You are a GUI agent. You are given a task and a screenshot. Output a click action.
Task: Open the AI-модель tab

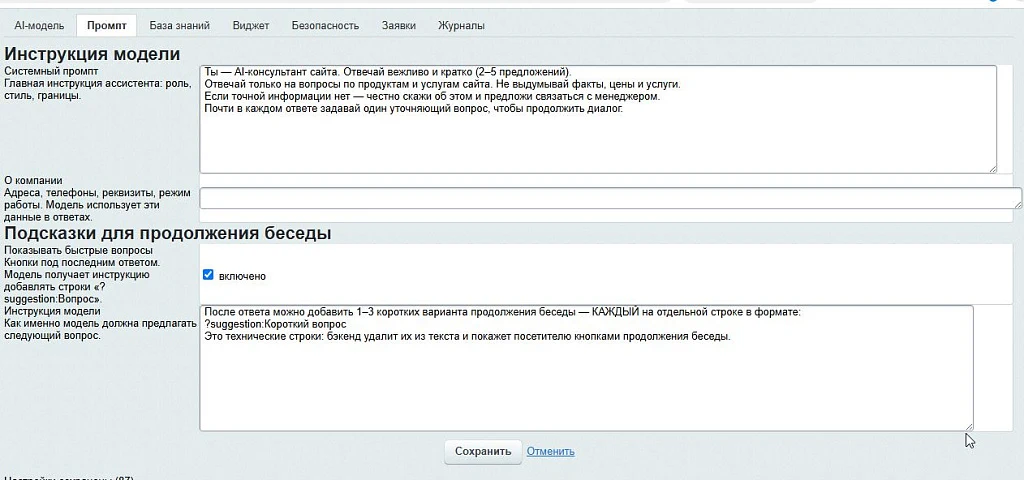39,25
